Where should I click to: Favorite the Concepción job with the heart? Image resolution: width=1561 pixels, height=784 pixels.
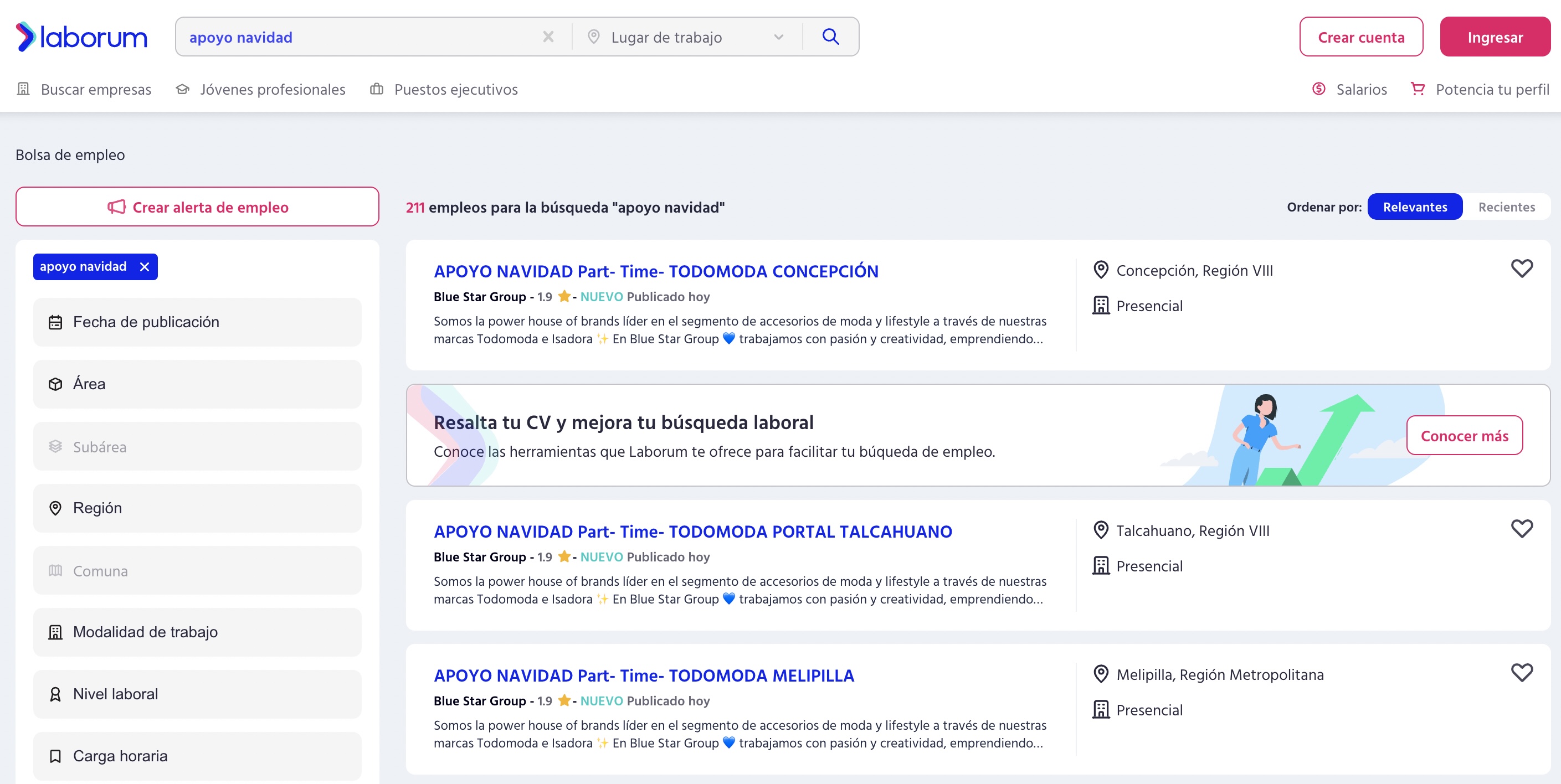click(x=1521, y=269)
